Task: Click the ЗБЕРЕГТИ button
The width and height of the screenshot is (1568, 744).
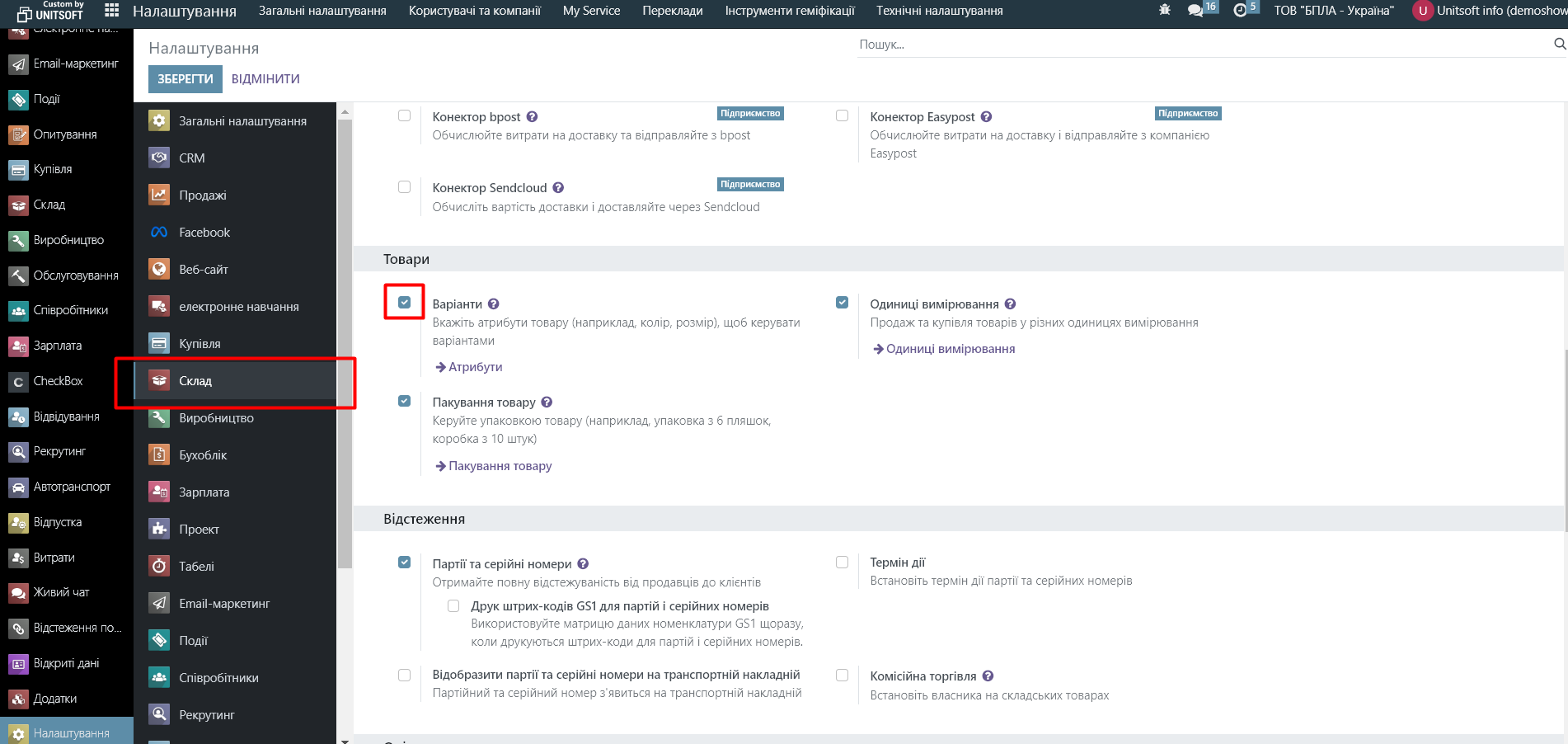Action: (185, 79)
